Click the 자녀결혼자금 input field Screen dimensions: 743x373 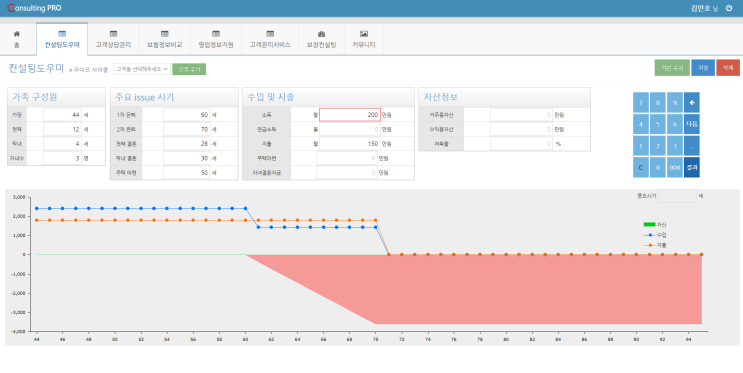pos(346,173)
